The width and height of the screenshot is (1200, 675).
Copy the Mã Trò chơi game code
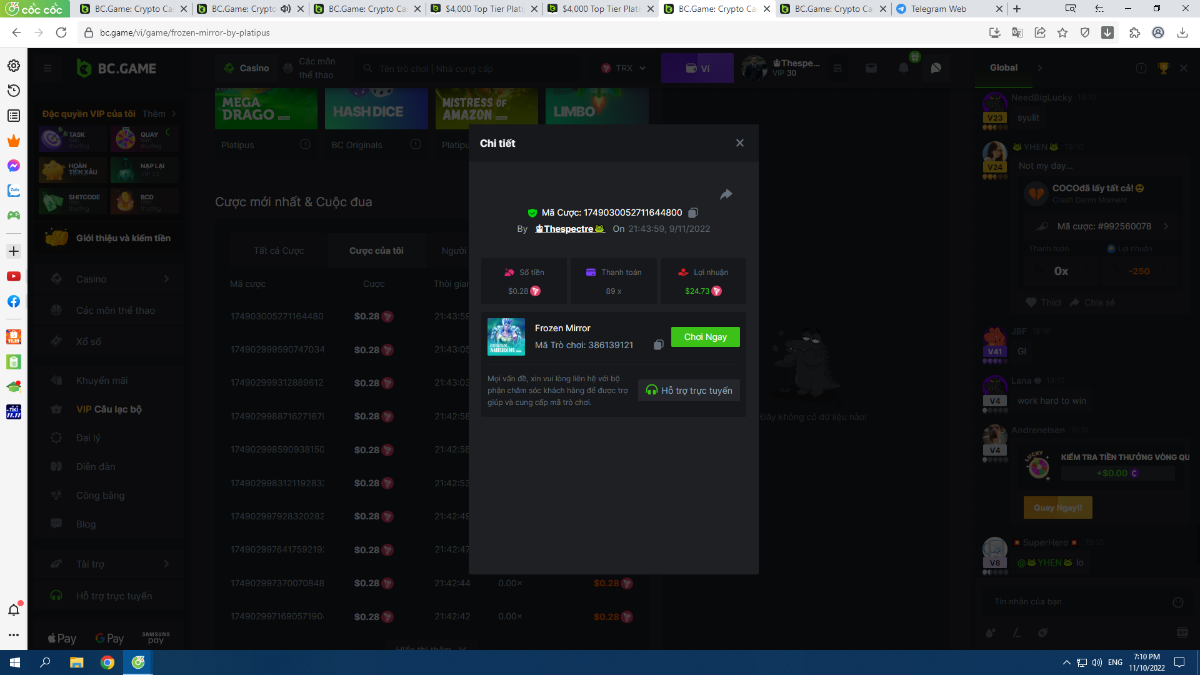[658, 345]
